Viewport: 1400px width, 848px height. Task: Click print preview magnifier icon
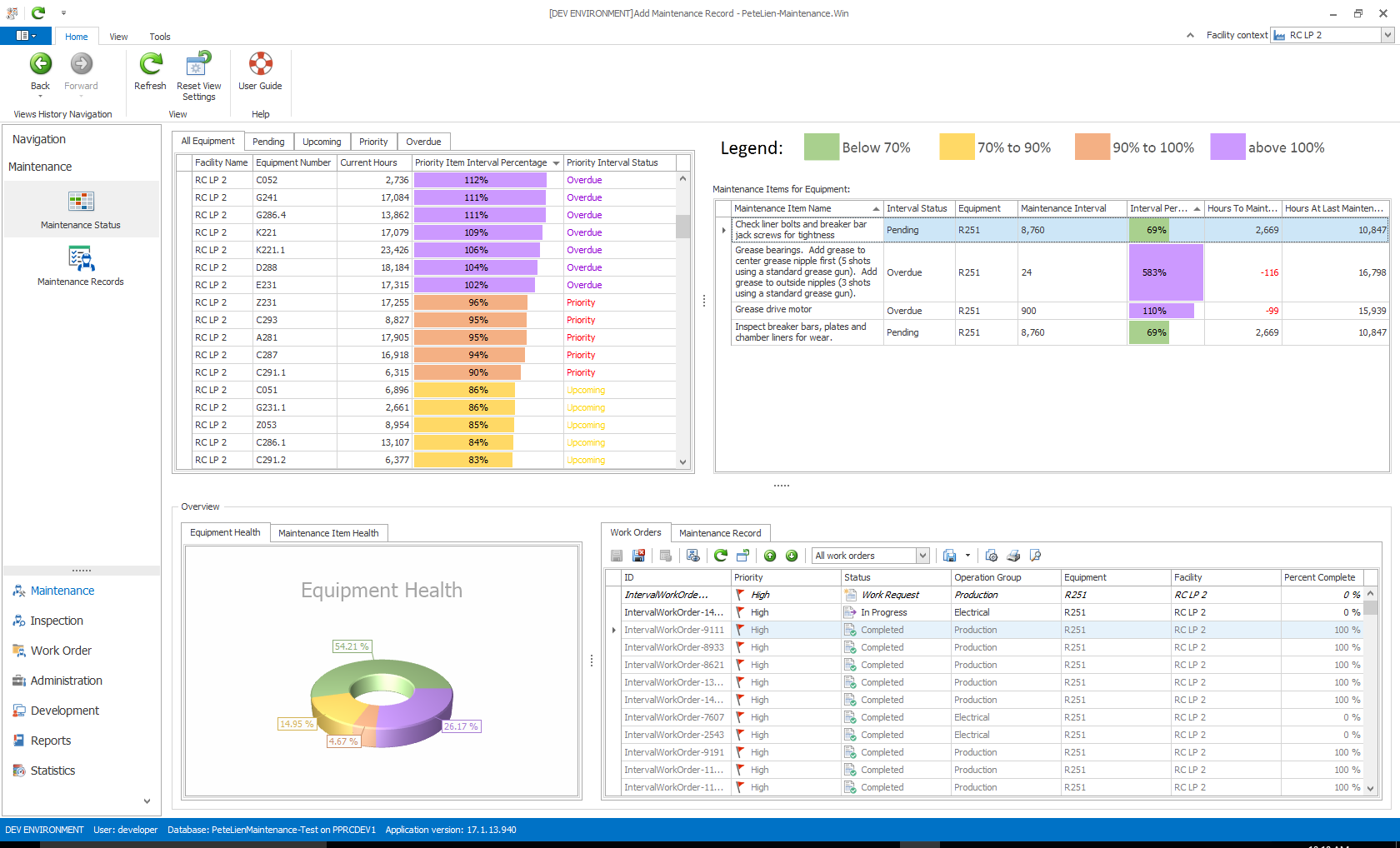click(1035, 556)
